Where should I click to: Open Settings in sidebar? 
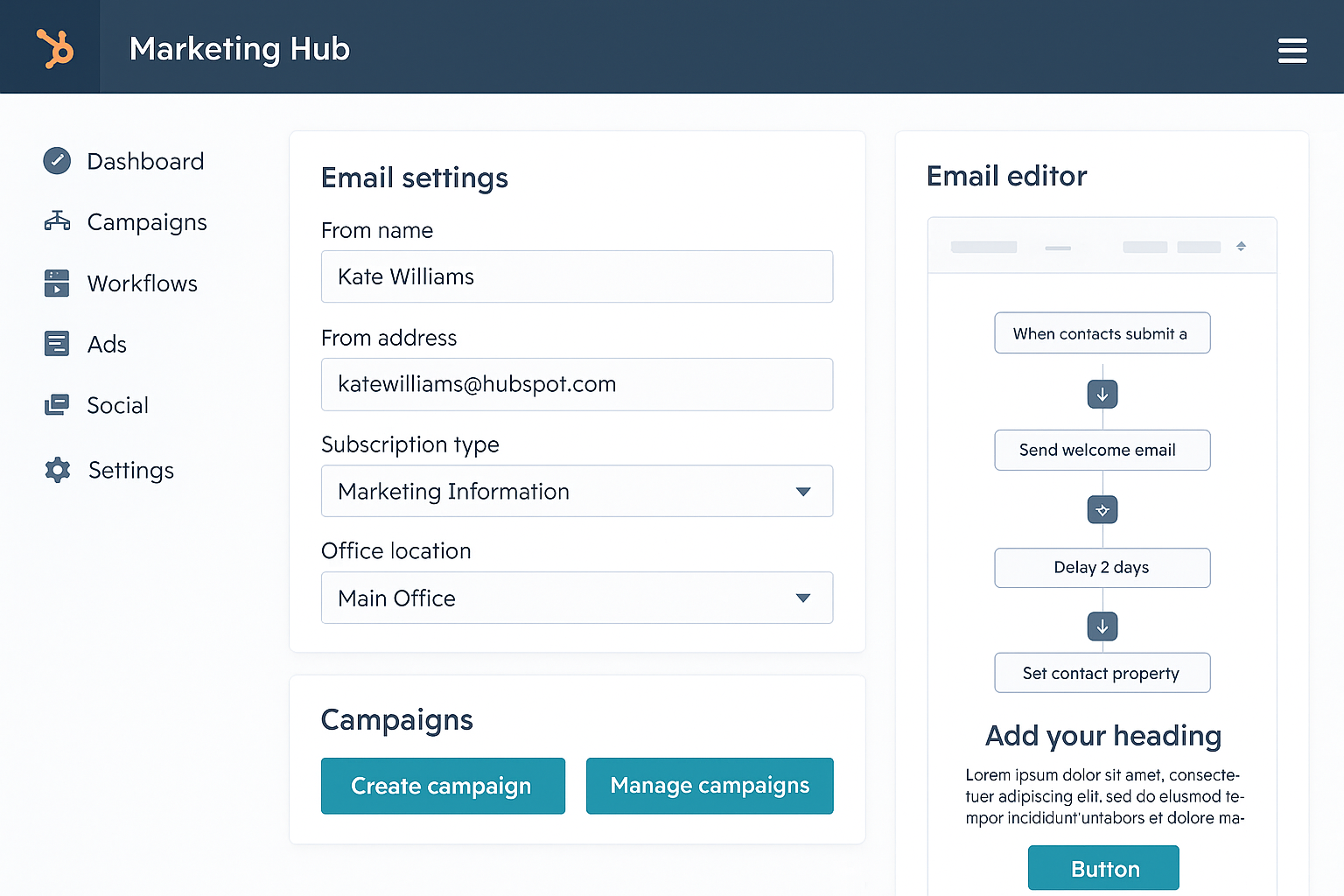109,470
